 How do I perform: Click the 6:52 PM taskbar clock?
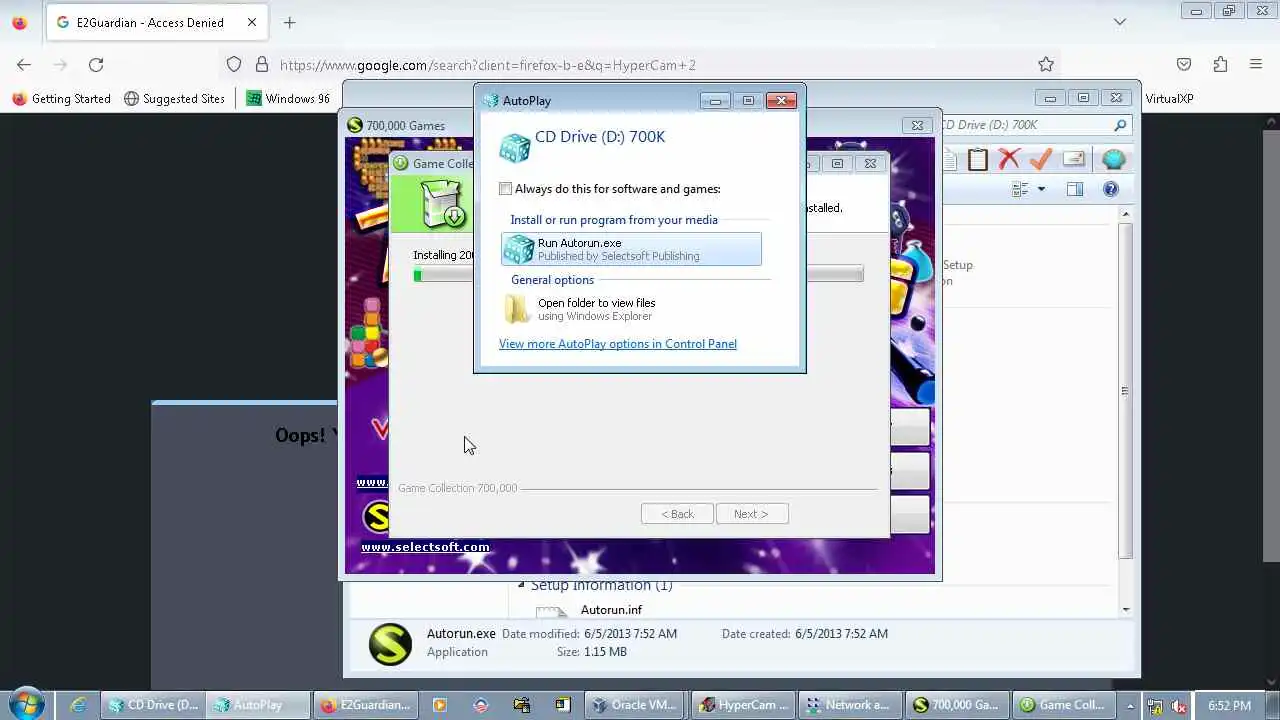tap(1229, 706)
